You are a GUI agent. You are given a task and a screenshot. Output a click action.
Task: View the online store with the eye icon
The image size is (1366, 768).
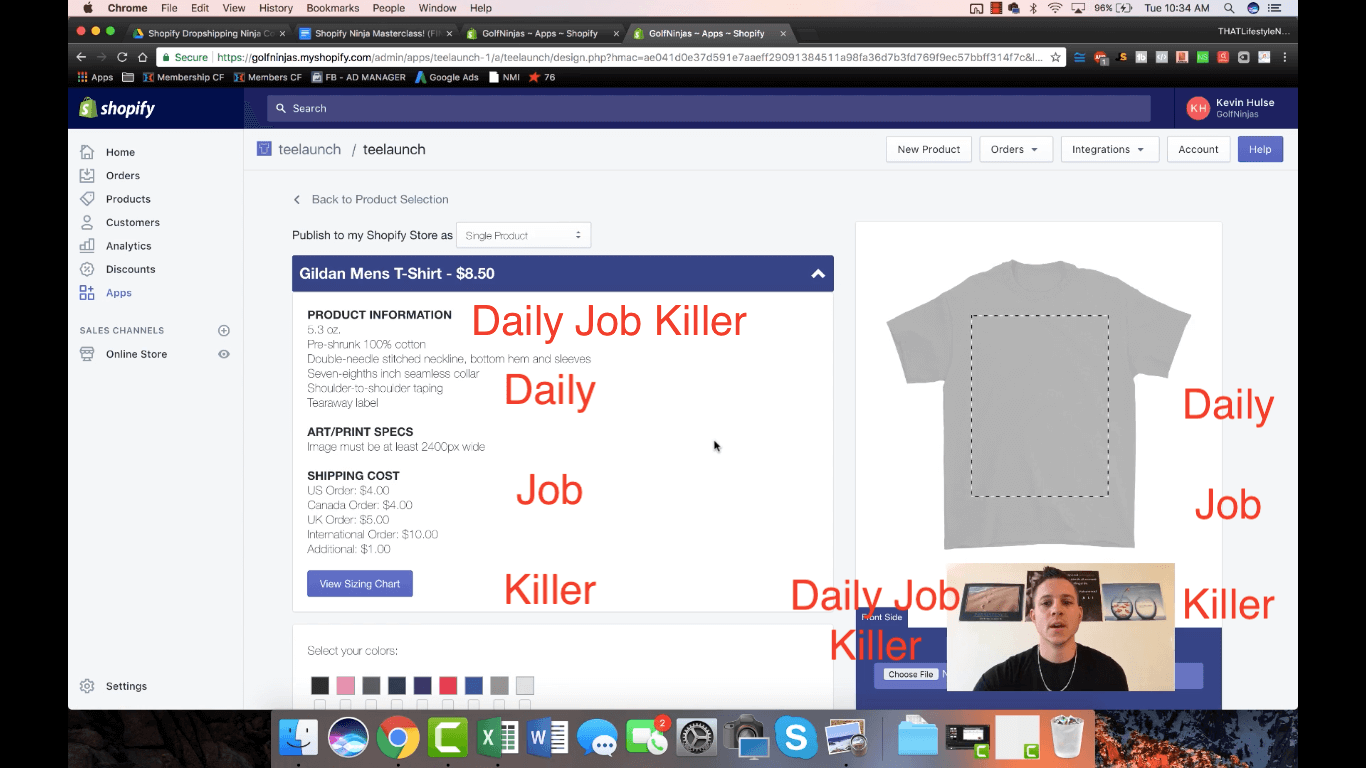(x=224, y=354)
